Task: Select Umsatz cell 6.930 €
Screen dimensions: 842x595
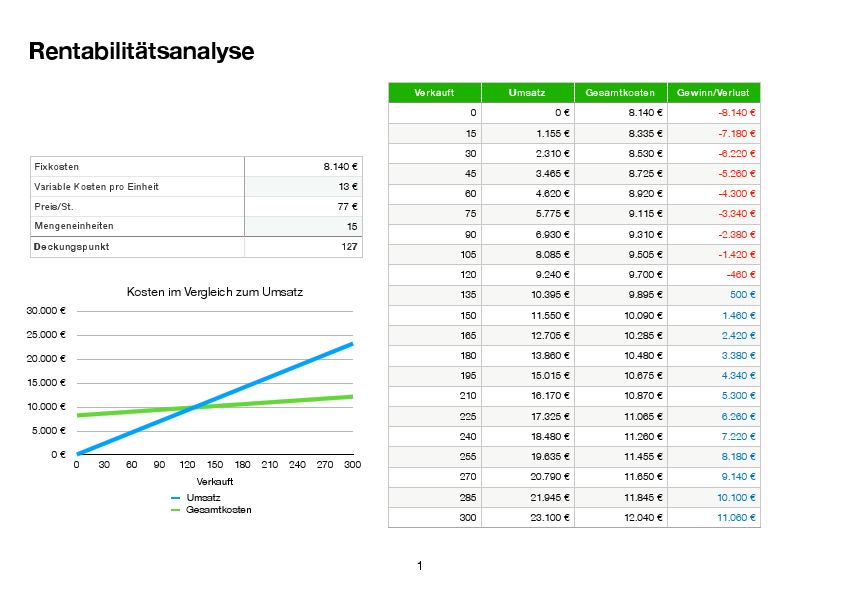Action: (x=527, y=234)
